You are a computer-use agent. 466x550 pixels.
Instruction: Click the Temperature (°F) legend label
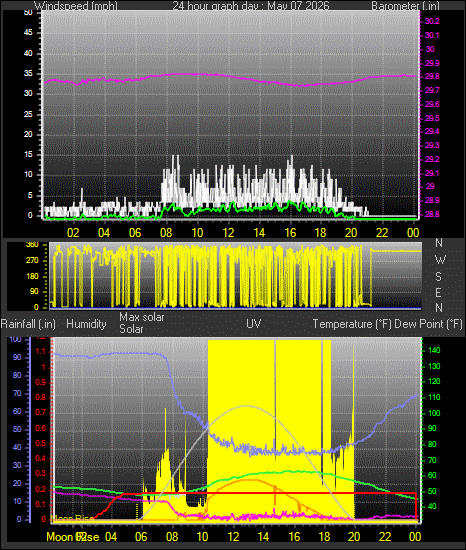(x=352, y=324)
